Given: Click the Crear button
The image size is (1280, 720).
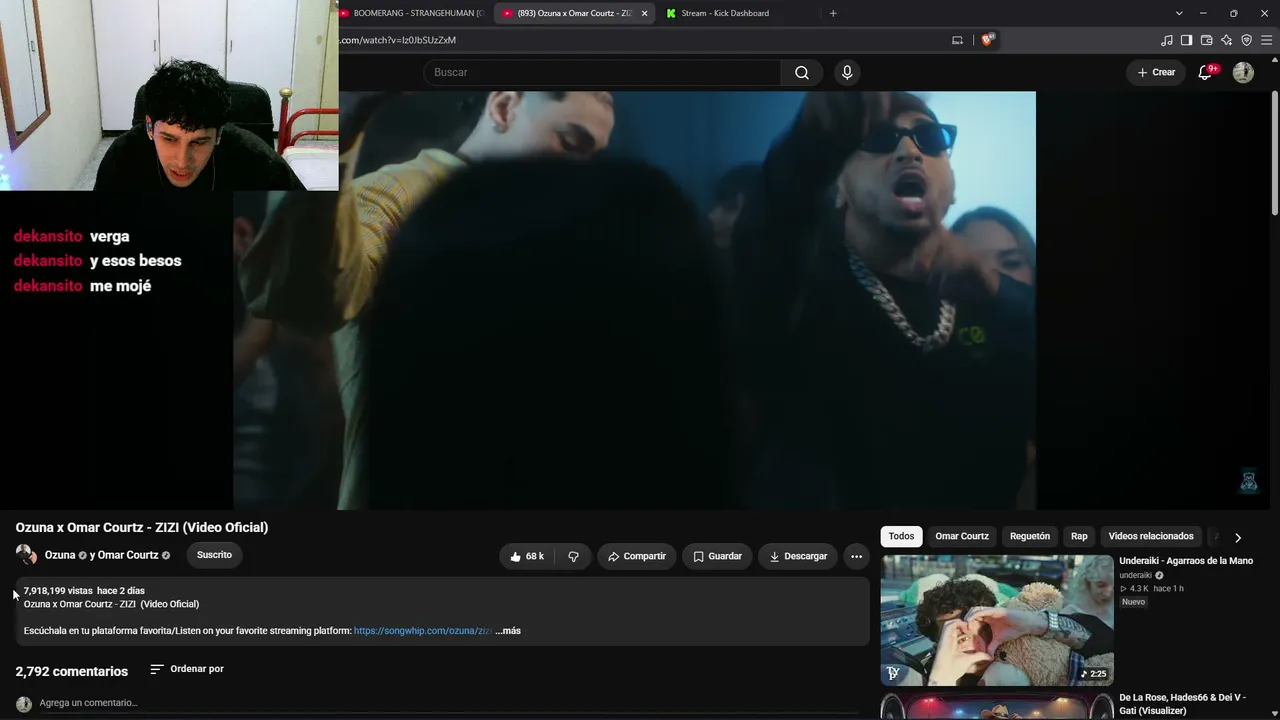Looking at the screenshot, I should point(1156,72).
